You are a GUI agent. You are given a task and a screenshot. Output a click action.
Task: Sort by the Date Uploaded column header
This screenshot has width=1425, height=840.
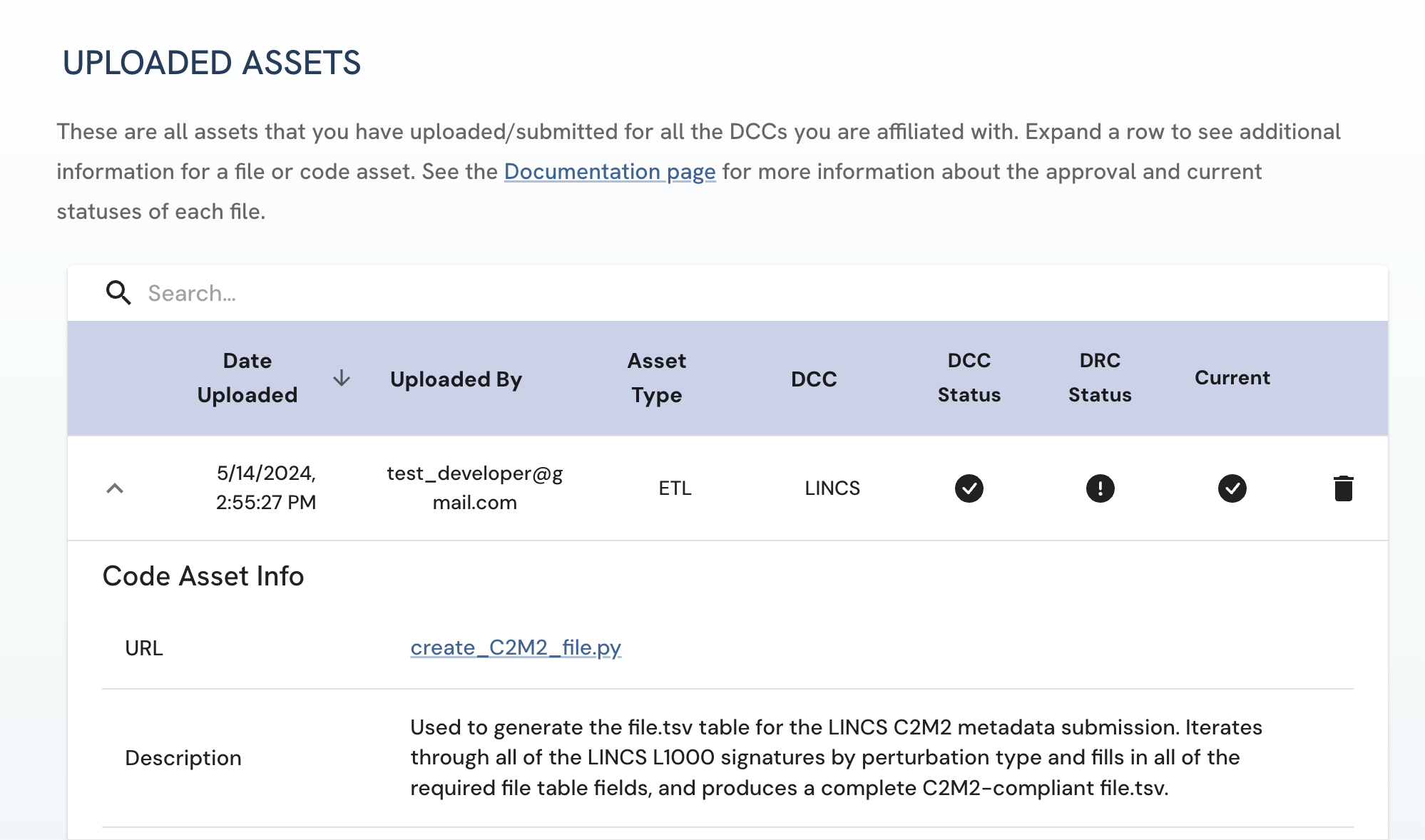(247, 378)
